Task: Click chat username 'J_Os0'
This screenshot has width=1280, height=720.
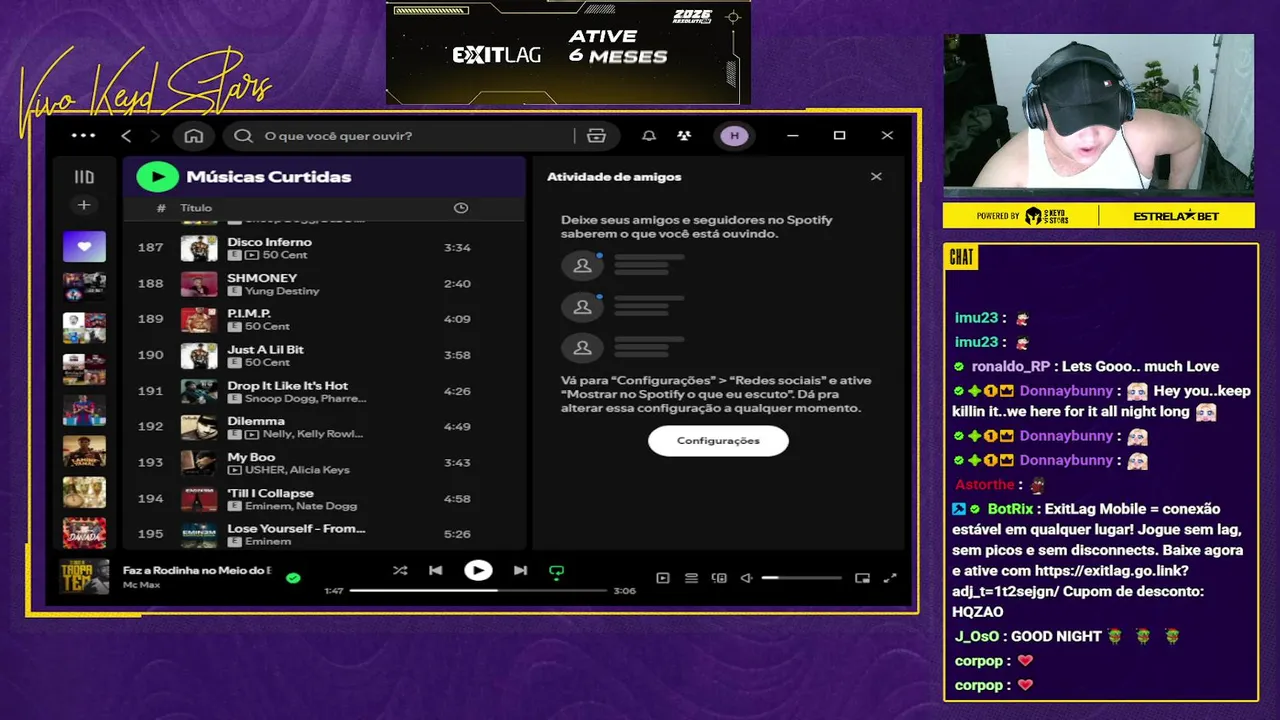Action: point(977,637)
